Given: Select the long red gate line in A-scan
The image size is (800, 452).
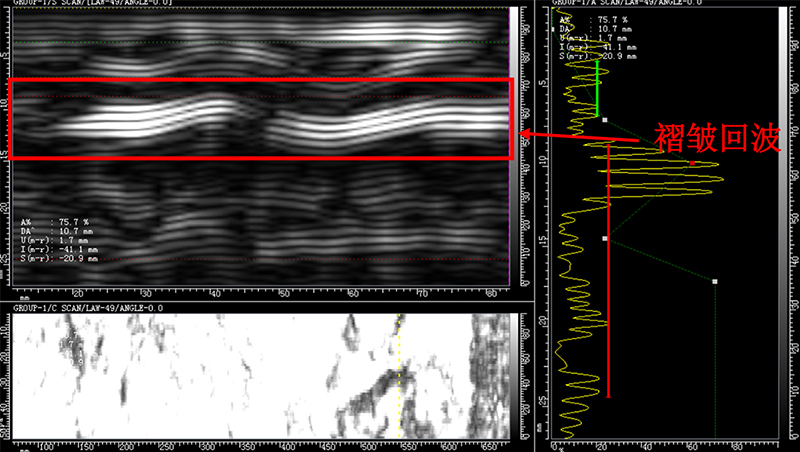Looking at the screenshot, I should [x=608, y=271].
